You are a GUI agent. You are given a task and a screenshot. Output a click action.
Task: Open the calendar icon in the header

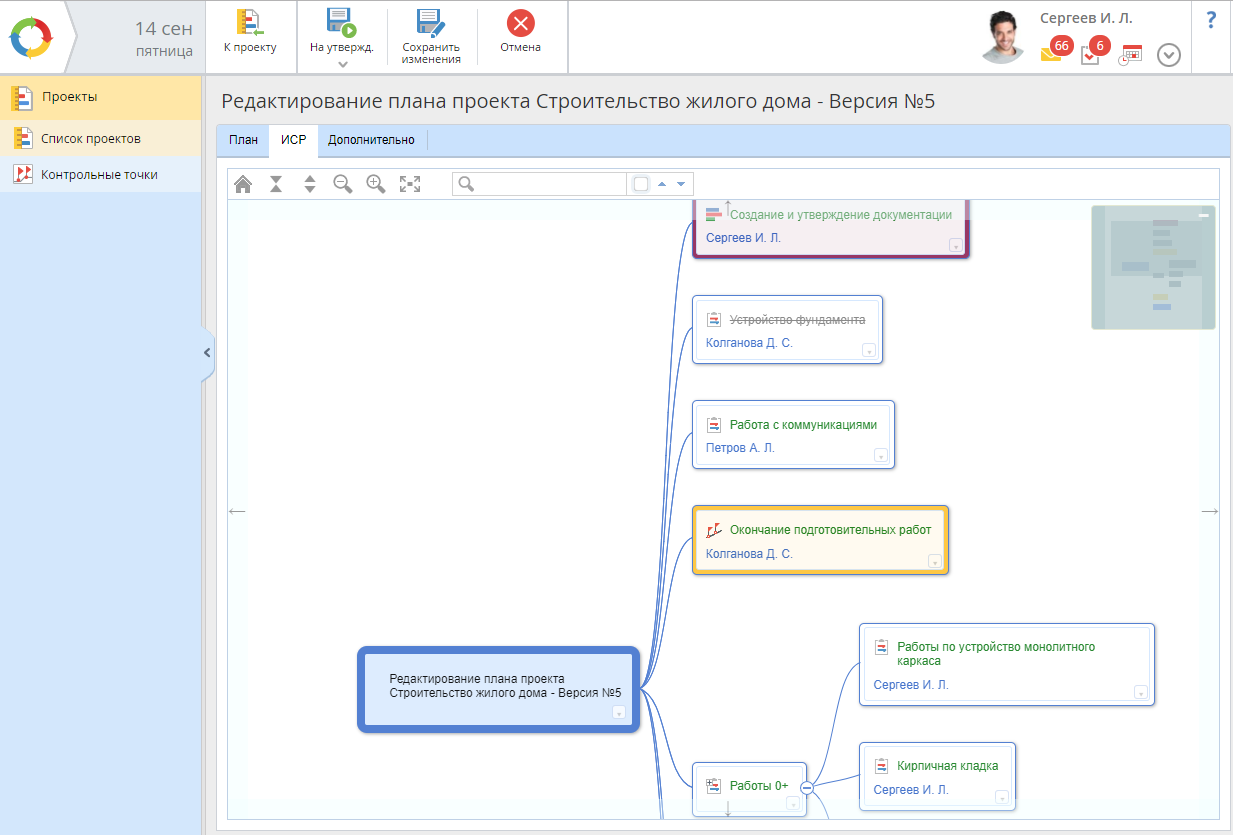pos(1130,55)
